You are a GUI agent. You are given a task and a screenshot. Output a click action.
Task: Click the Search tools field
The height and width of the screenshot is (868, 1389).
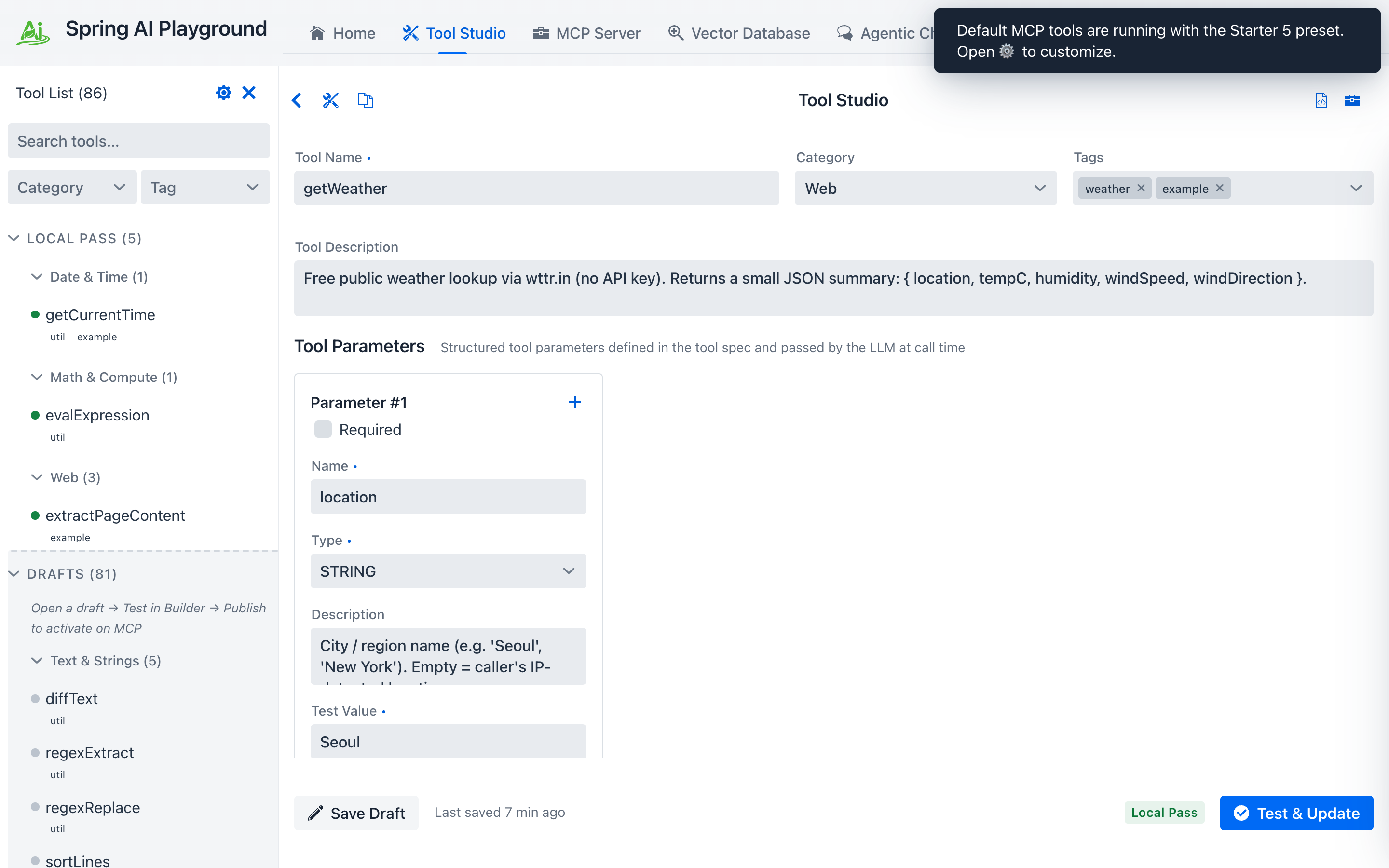(138, 141)
